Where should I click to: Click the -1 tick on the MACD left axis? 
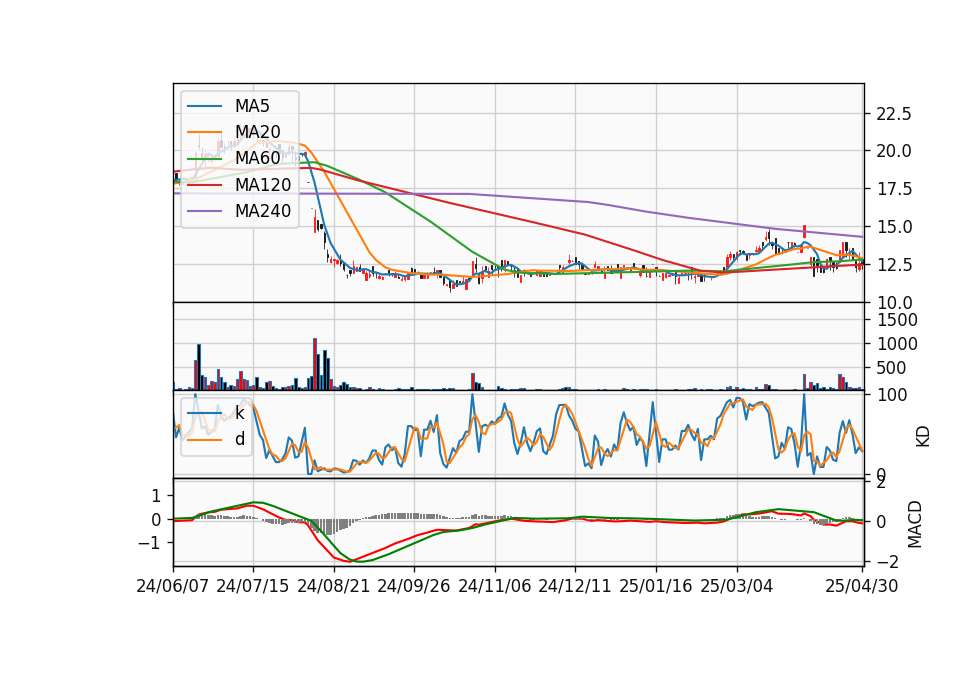point(149,543)
